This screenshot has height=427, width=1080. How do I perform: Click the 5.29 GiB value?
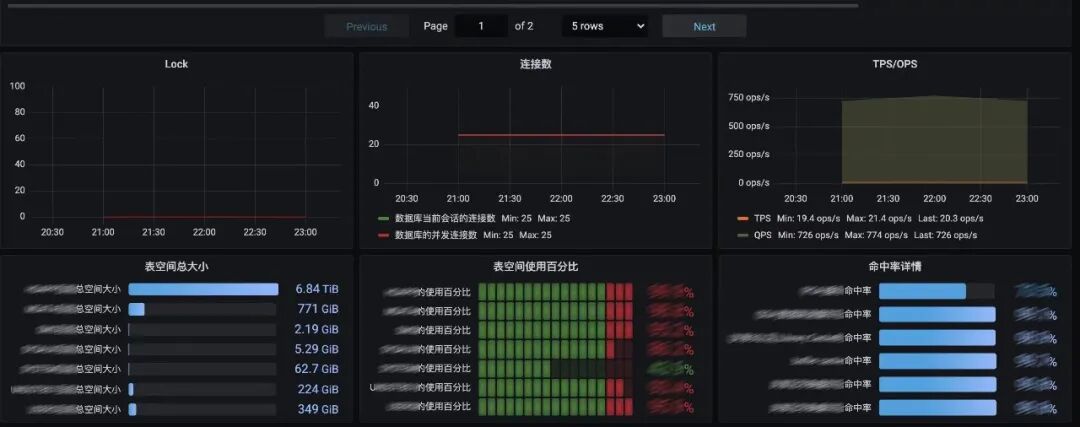click(x=317, y=349)
